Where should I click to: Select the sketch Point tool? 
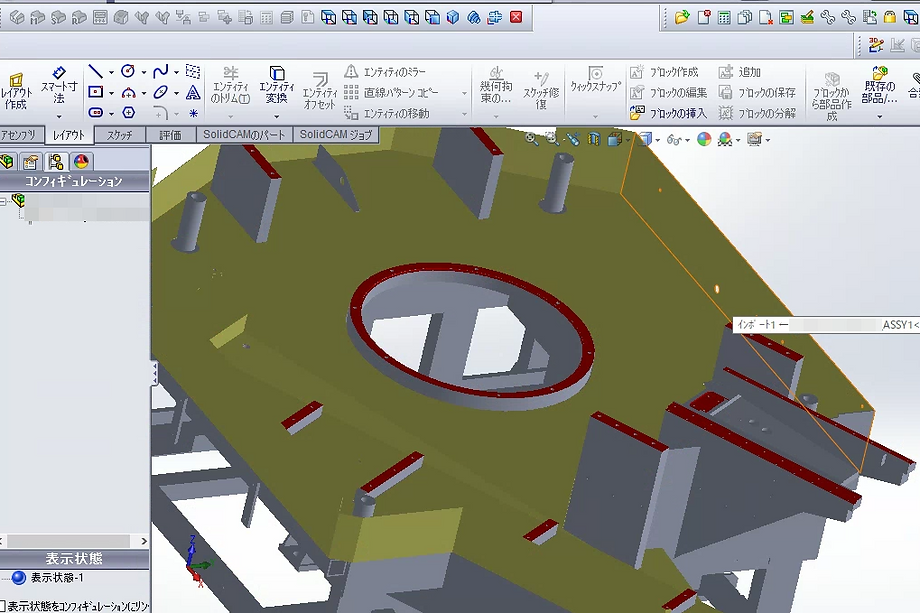(x=193, y=113)
